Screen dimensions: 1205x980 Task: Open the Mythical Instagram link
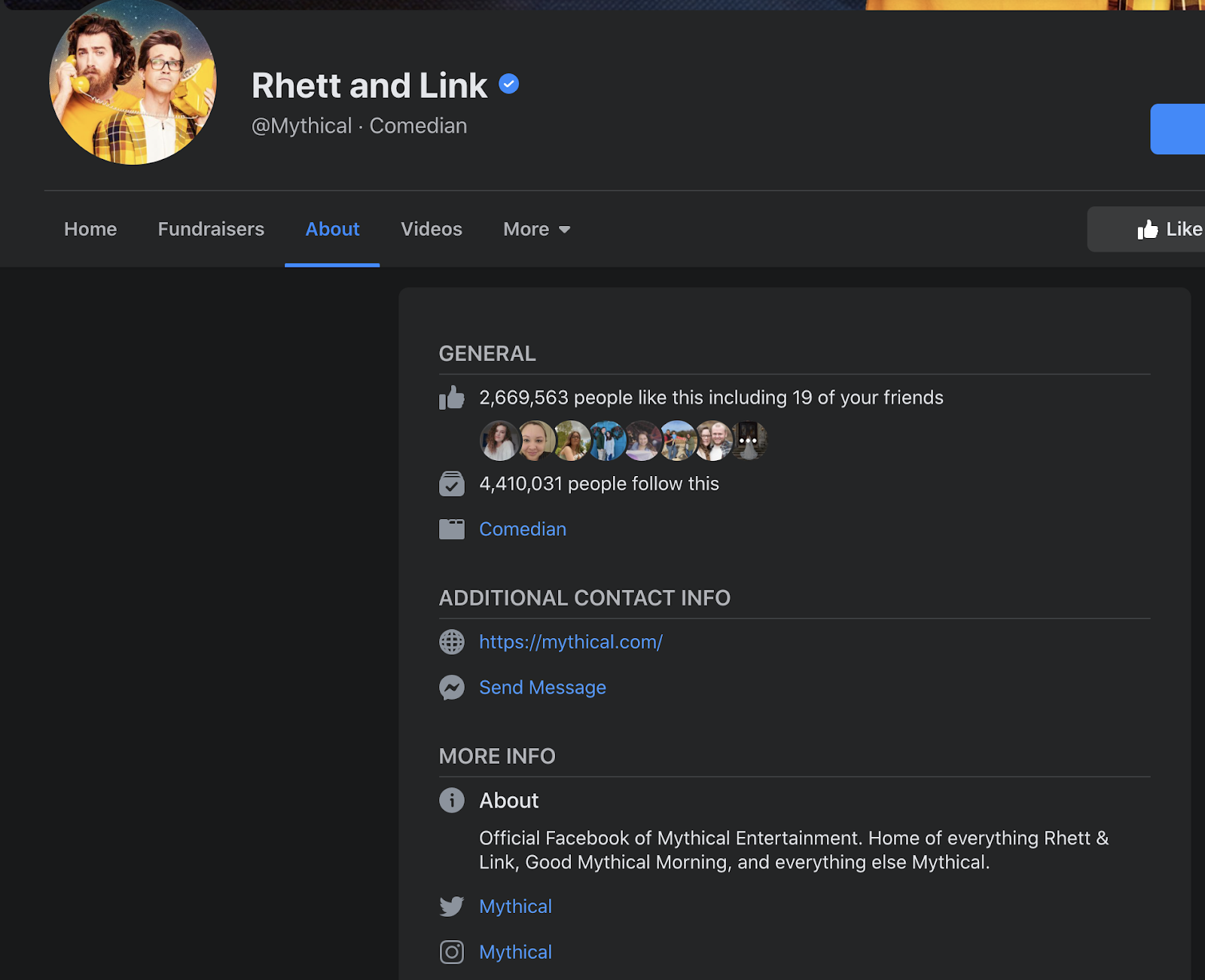point(516,952)
